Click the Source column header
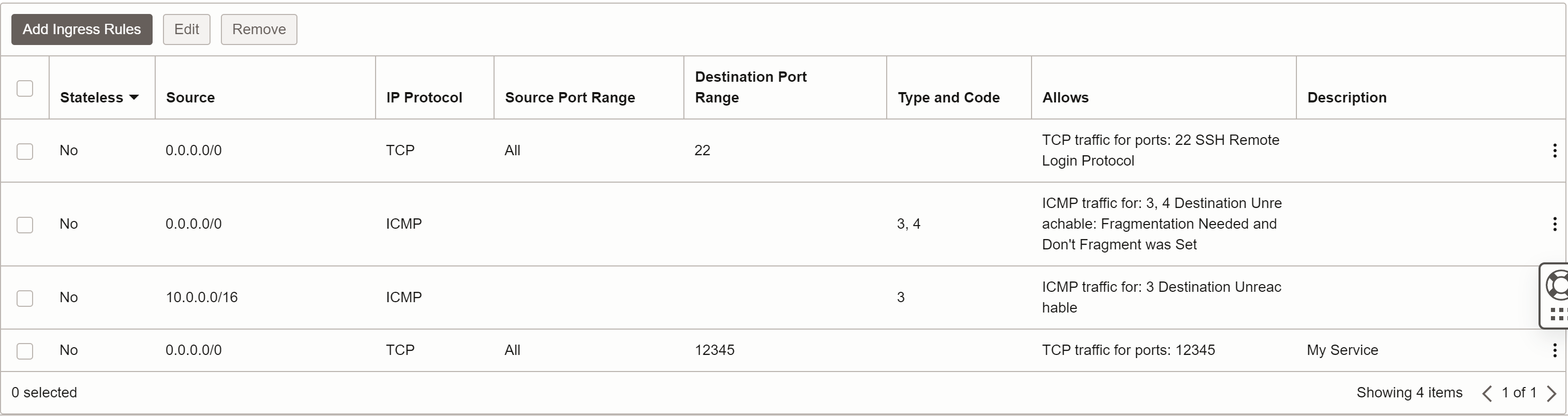The image size is (1568, 416). click(190, 97)
